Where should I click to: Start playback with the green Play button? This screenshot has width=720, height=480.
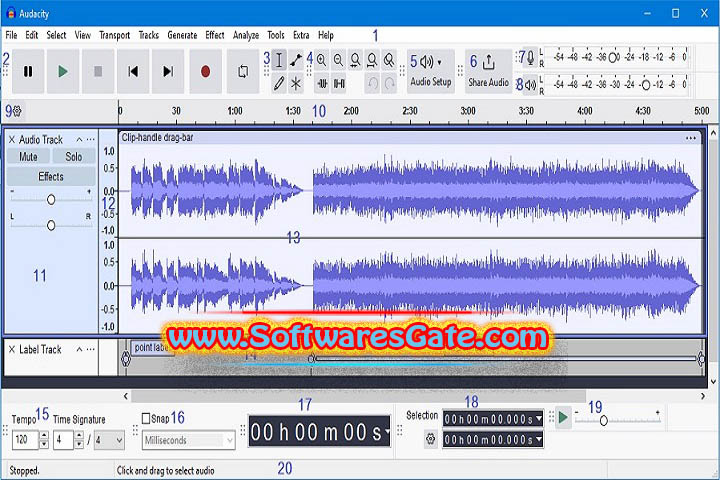pos(63,72)
